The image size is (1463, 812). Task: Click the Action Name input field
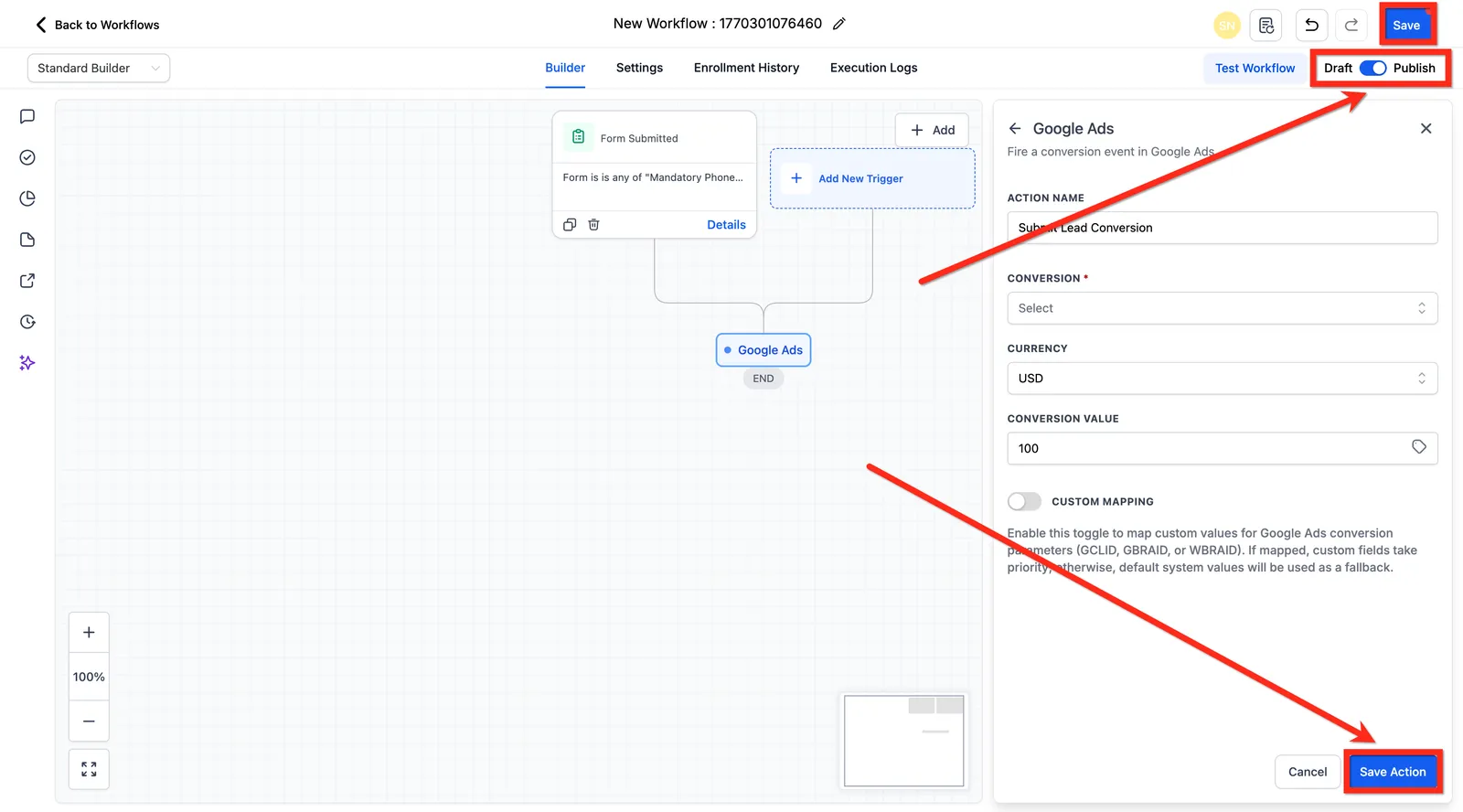pos(1222,228)
